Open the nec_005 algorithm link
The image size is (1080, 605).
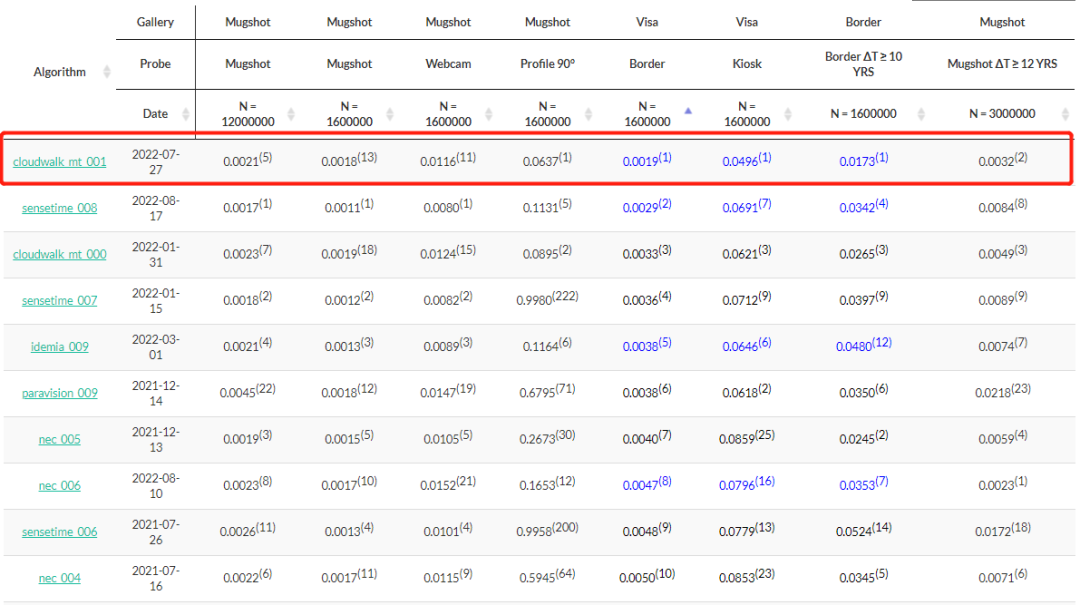click(59, 439)
